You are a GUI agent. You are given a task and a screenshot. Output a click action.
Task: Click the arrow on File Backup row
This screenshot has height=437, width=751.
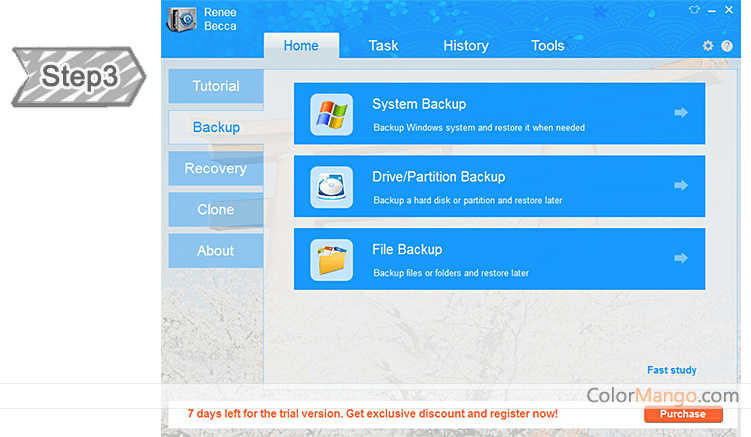pos(681,258)
